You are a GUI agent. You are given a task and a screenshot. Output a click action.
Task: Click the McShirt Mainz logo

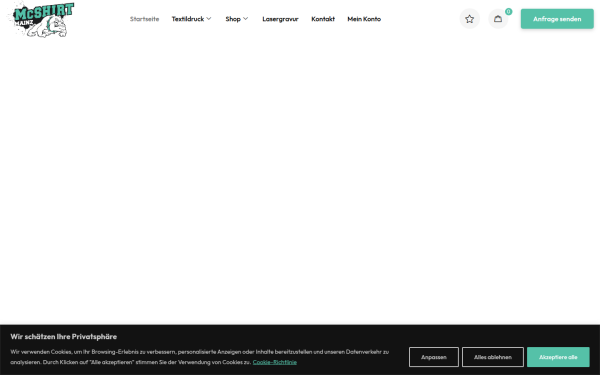pyautogui.click(x=41, y=19)
